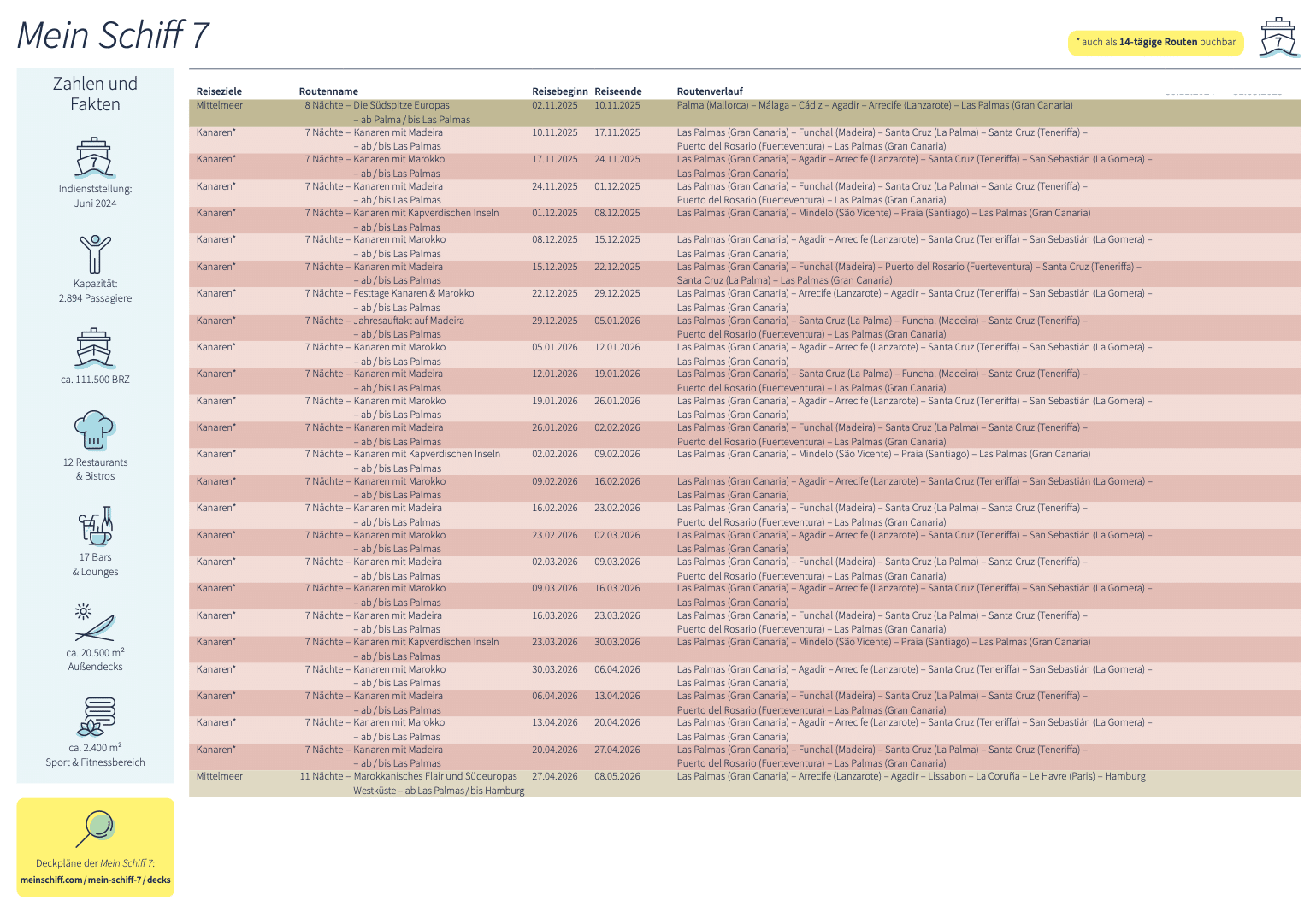The height and width of the screenshot is (912, 1316).
Task: Click the ship icon above Indienststellung
Action: [94, 157]
